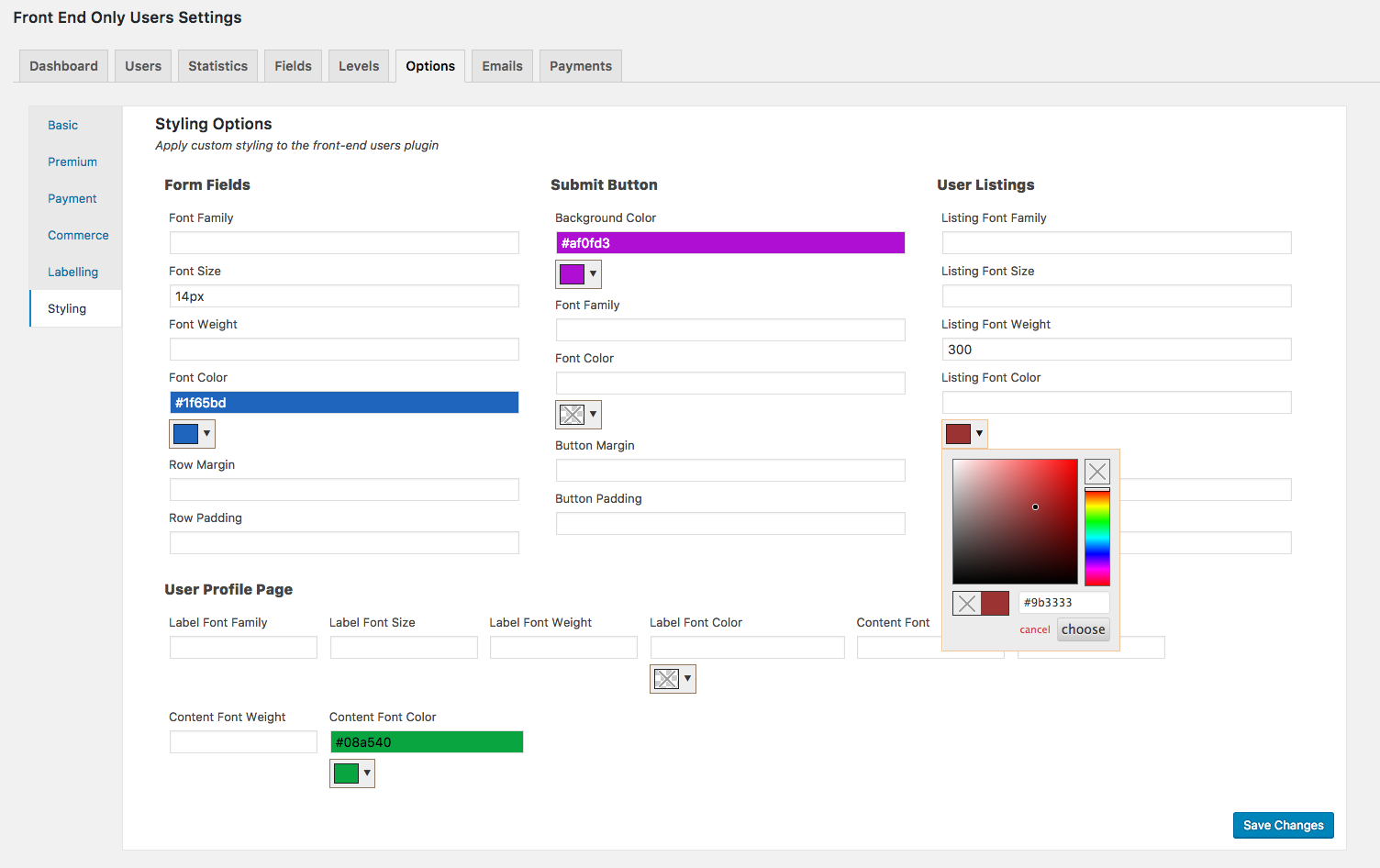Switch to the Emails tab

[502, 65]
